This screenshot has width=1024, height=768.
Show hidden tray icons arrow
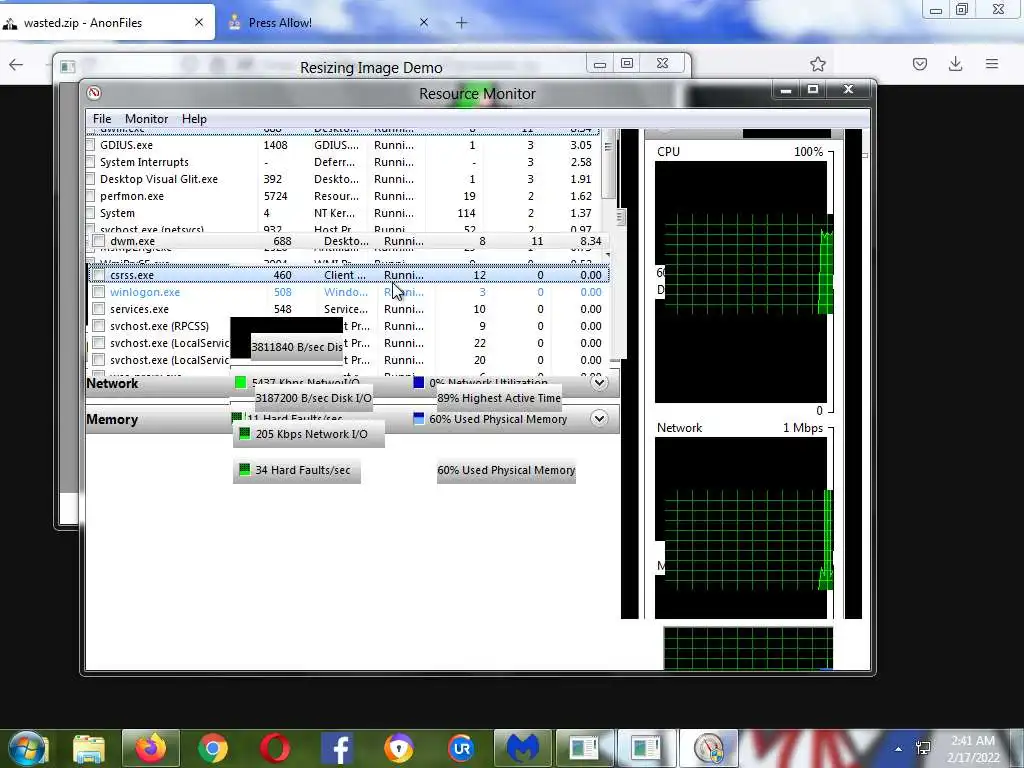point(899,749)
